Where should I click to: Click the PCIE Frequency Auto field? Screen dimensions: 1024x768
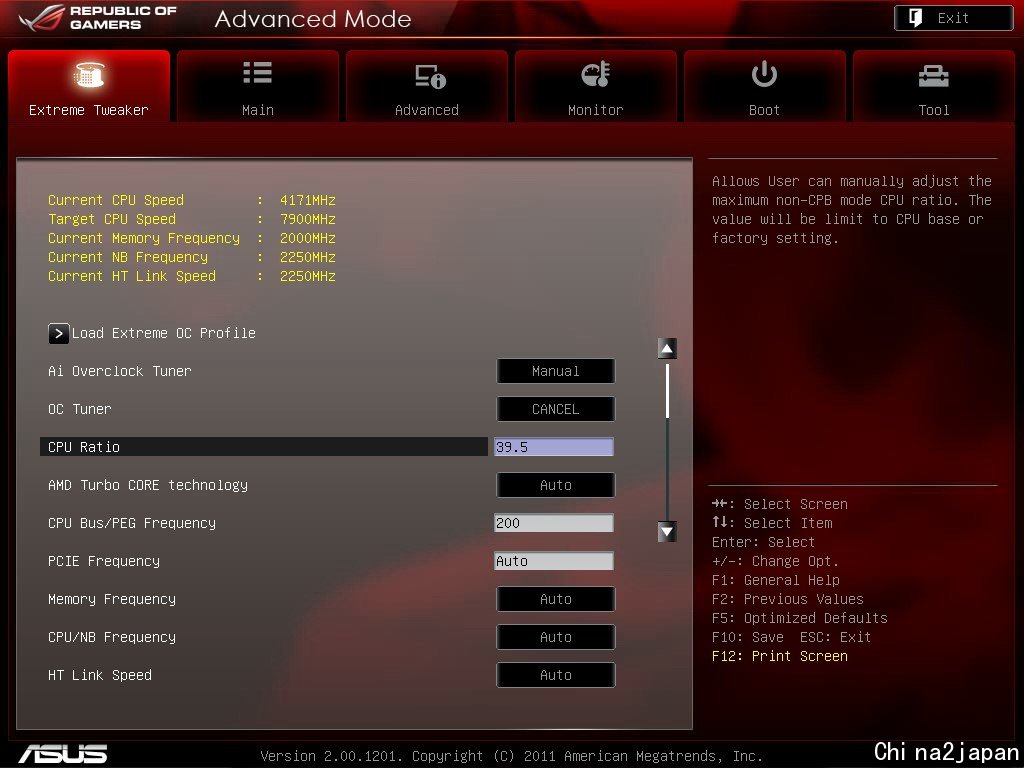[x=554, y=561]
